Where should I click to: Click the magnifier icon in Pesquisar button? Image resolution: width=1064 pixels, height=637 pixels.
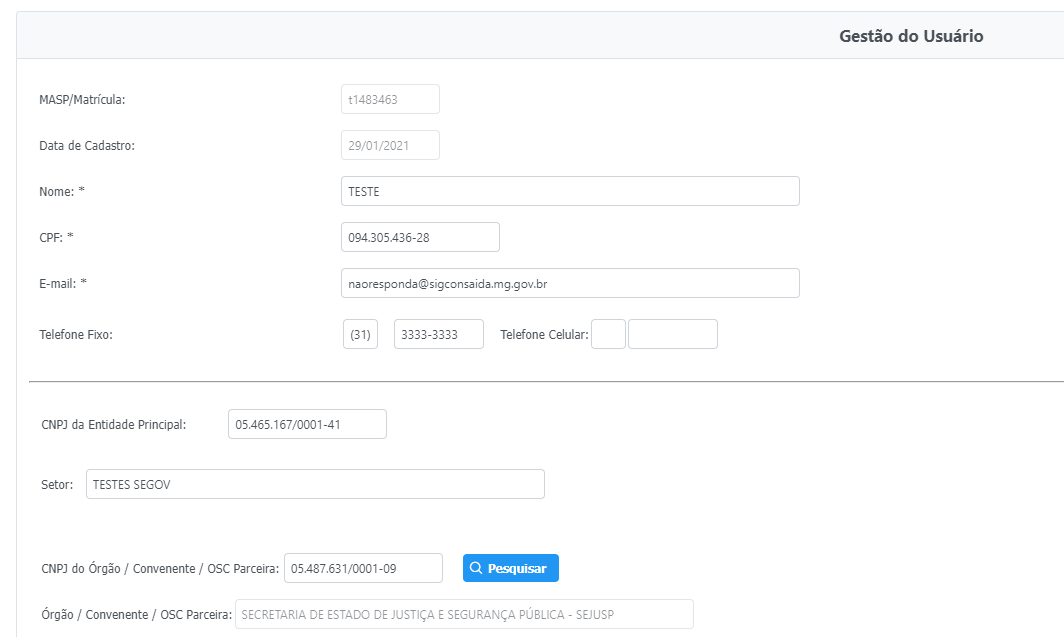pyautogui.click(x=477, y=568)
